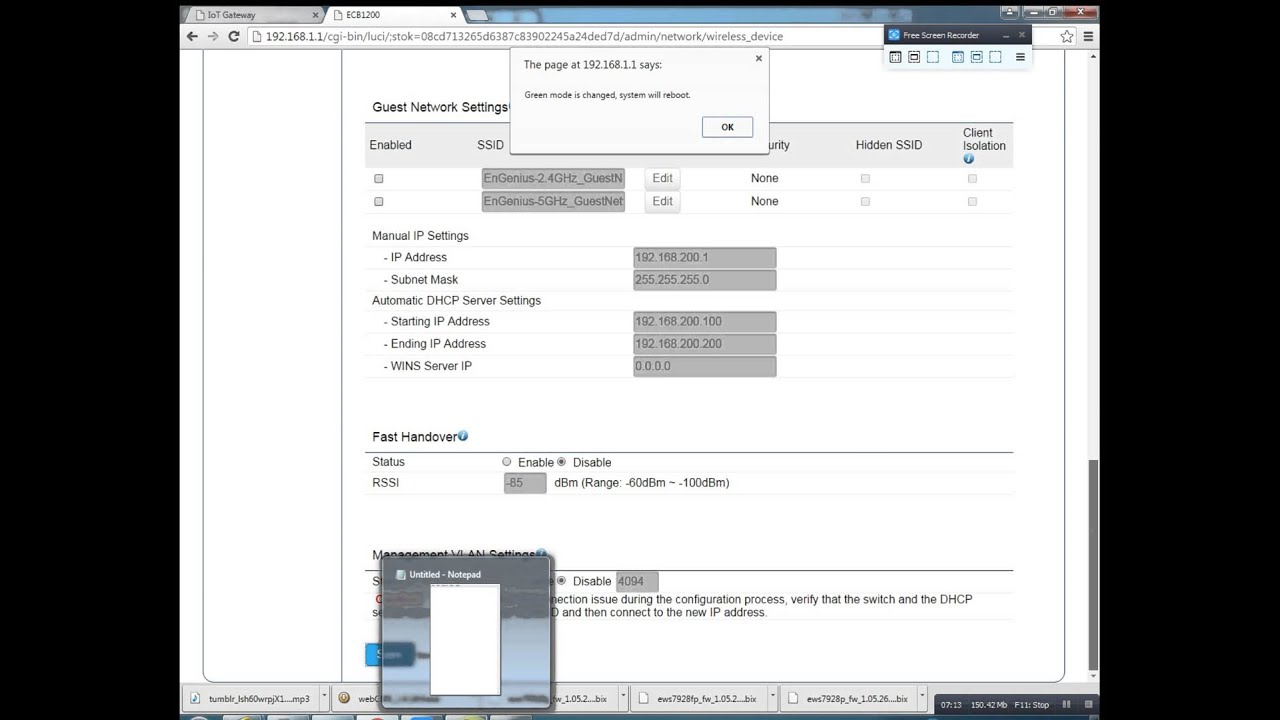1280x720 pixels.
Task: Click the blue dashed region record icon in recorder
Action: point(995,57)
